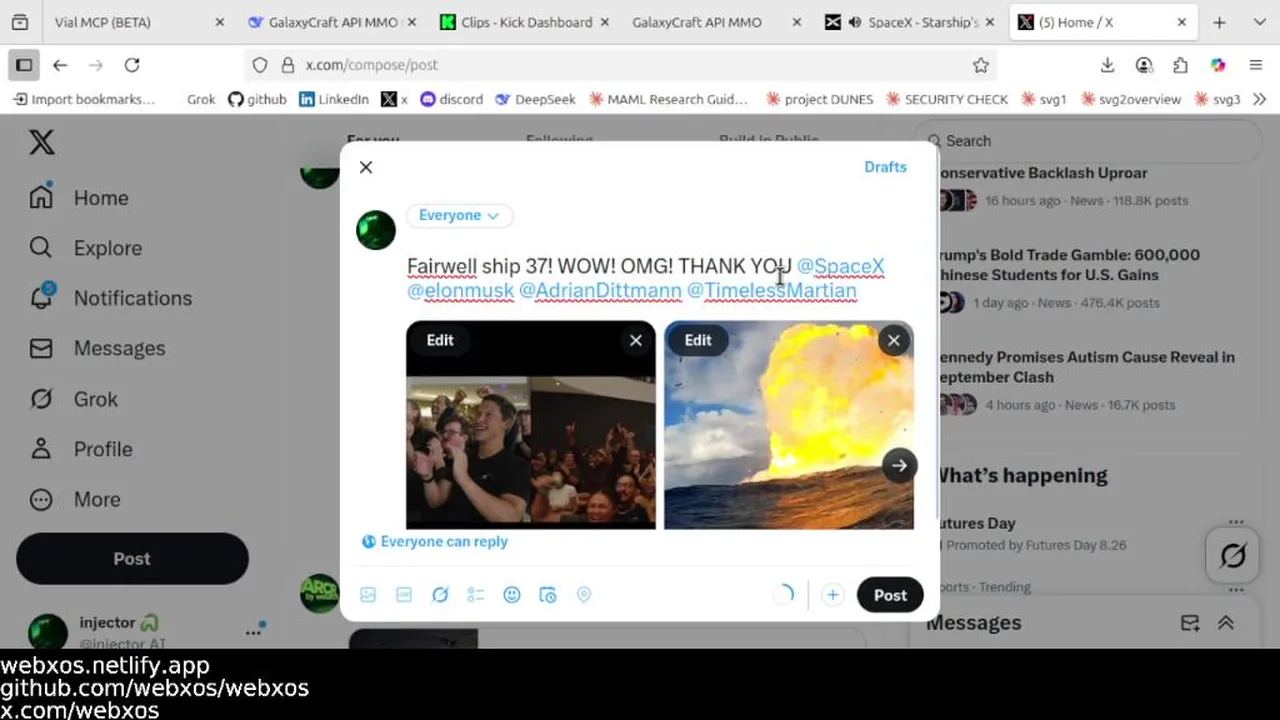Add media icon in compose toolbar
Screen dimensions: 1280x720
coord(368,594)
